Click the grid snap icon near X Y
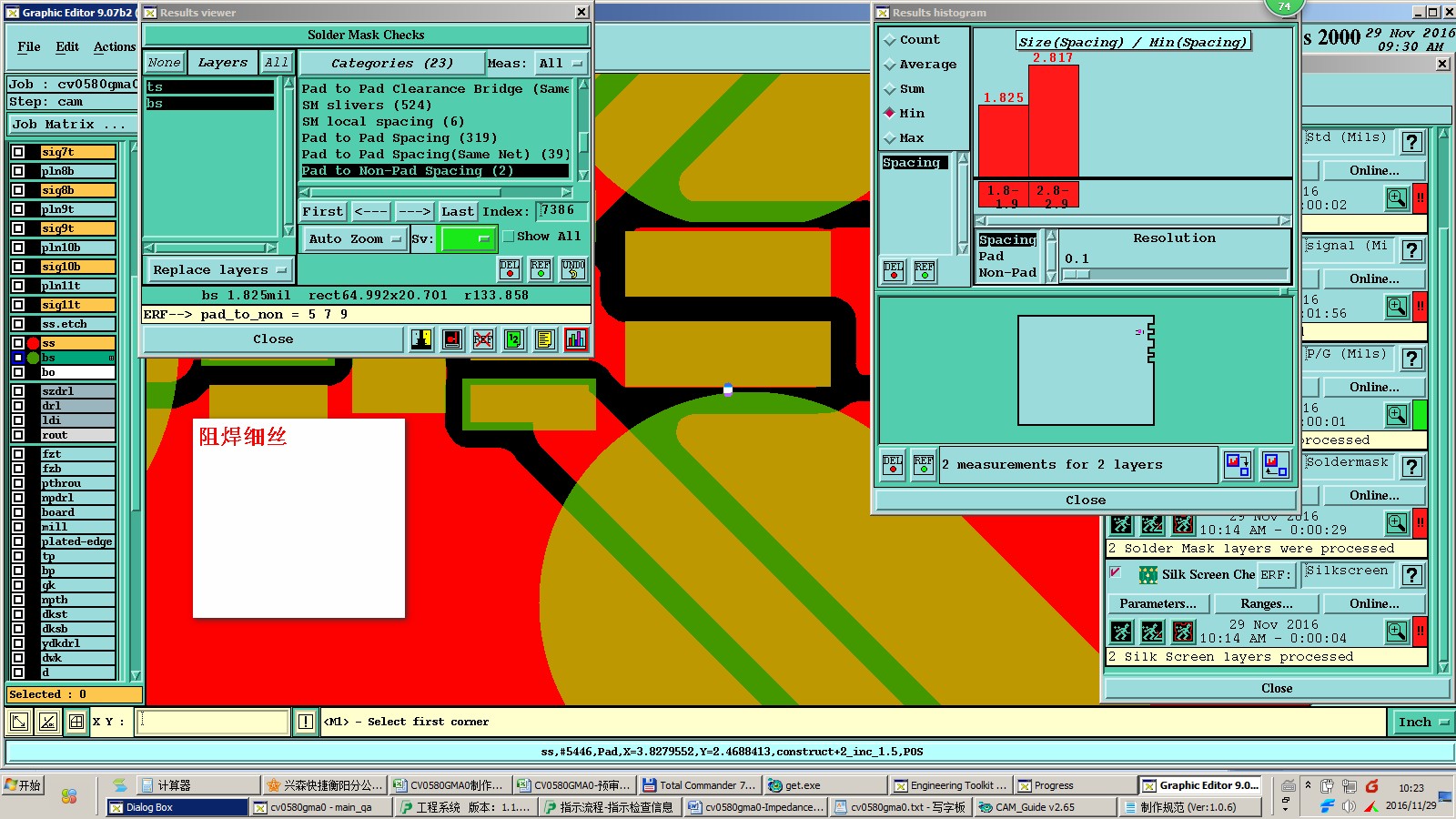This screenshot has height=819, width=1456. 76,722
